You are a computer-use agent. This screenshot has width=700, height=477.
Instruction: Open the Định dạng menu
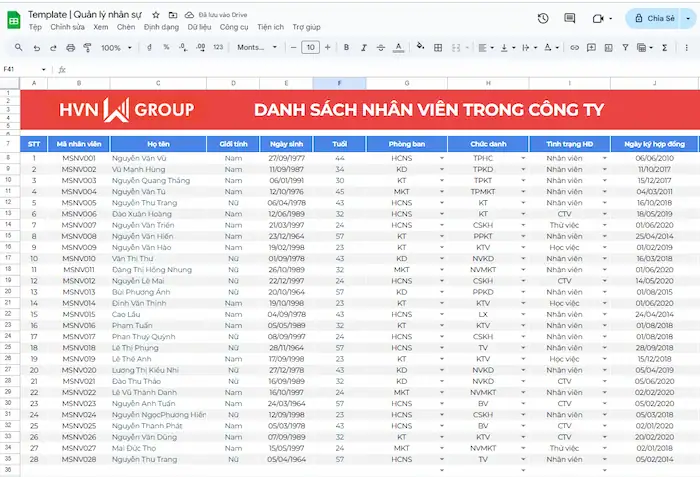[161, 27]
